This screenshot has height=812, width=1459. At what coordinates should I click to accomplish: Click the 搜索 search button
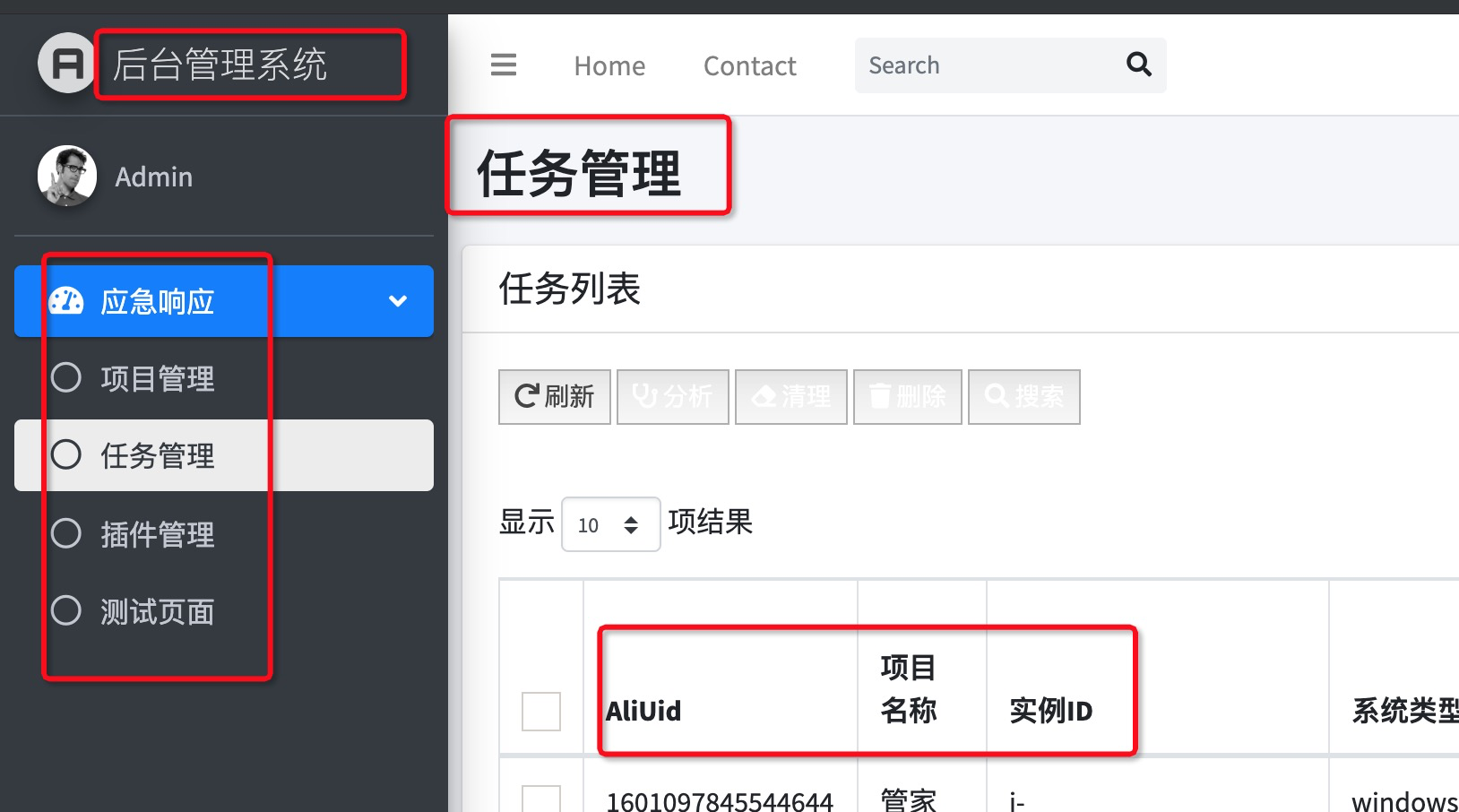click(1024, 396)
